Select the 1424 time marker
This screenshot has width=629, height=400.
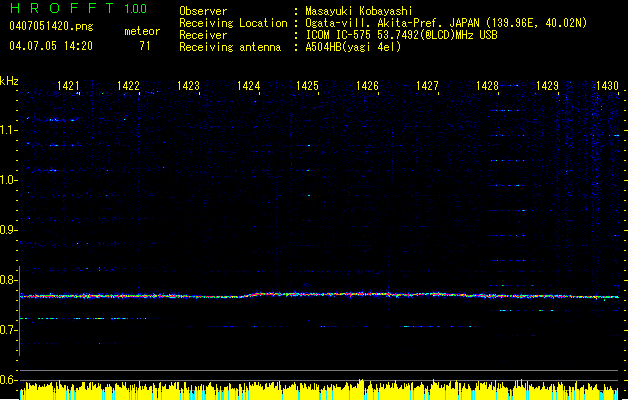249,87
